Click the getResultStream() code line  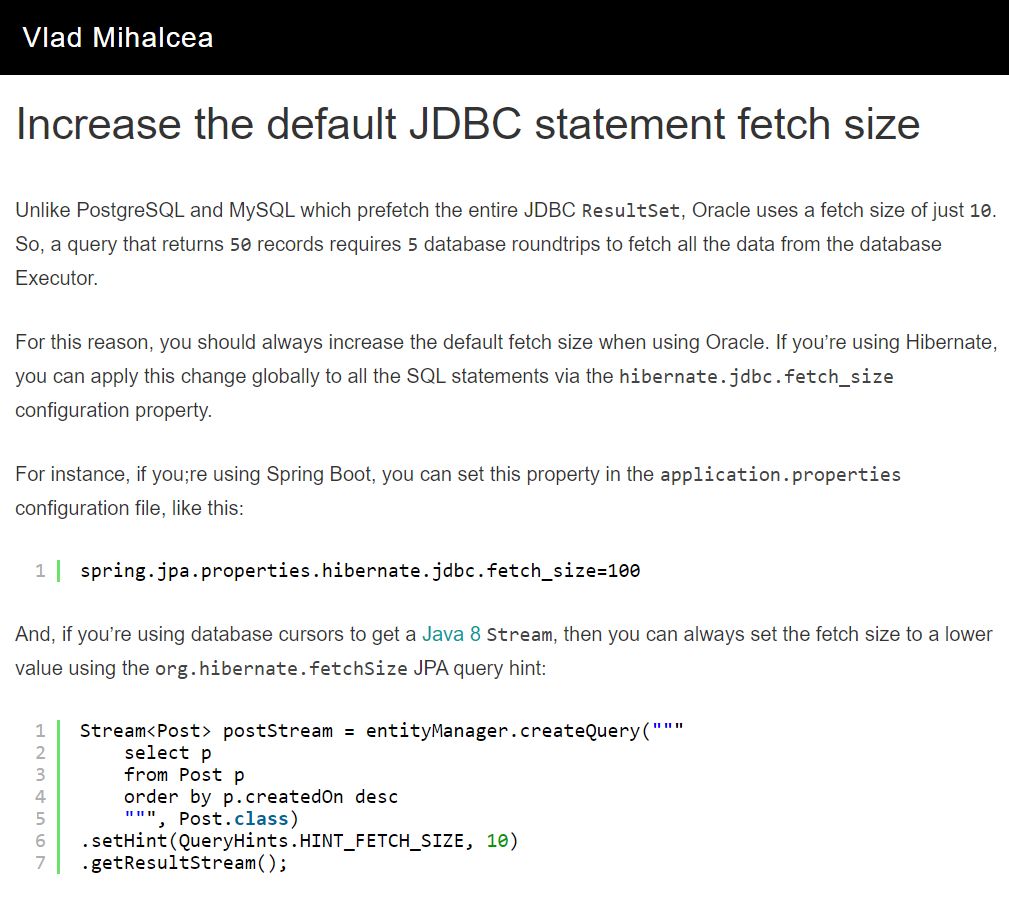[x=183, y=863]
